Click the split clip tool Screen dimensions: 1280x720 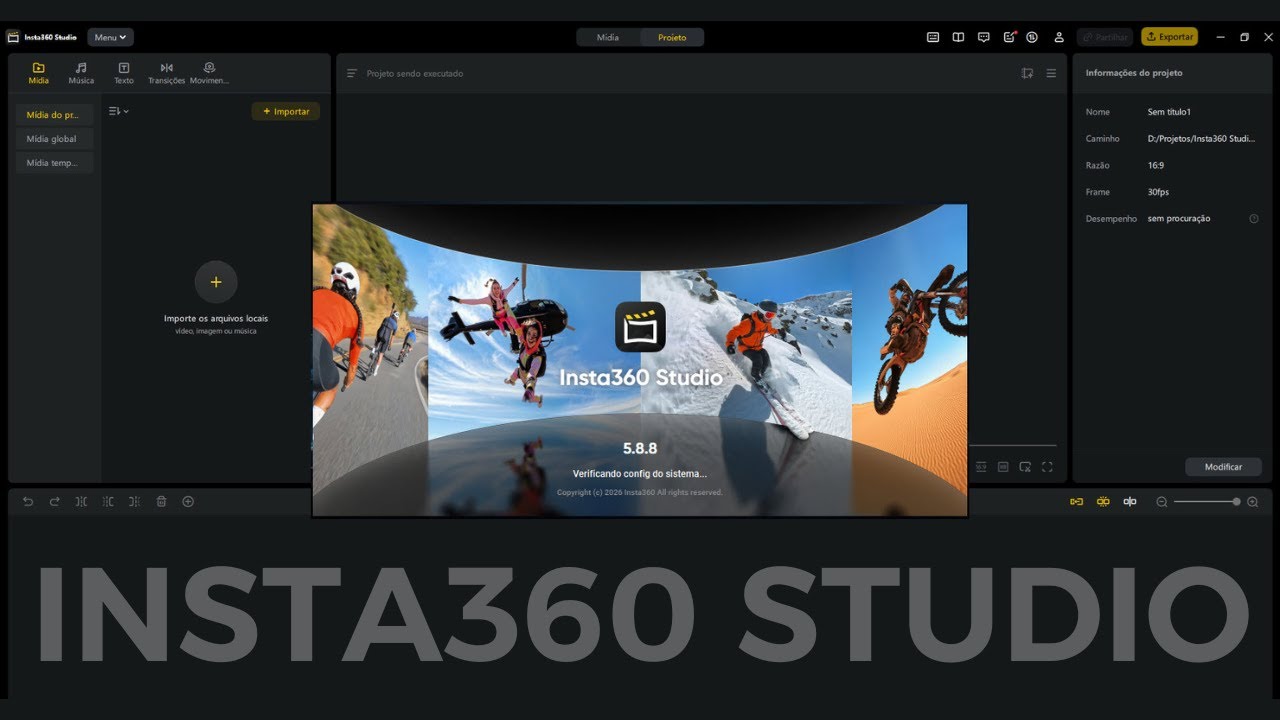pyautogui.click(x=81, y=501)
